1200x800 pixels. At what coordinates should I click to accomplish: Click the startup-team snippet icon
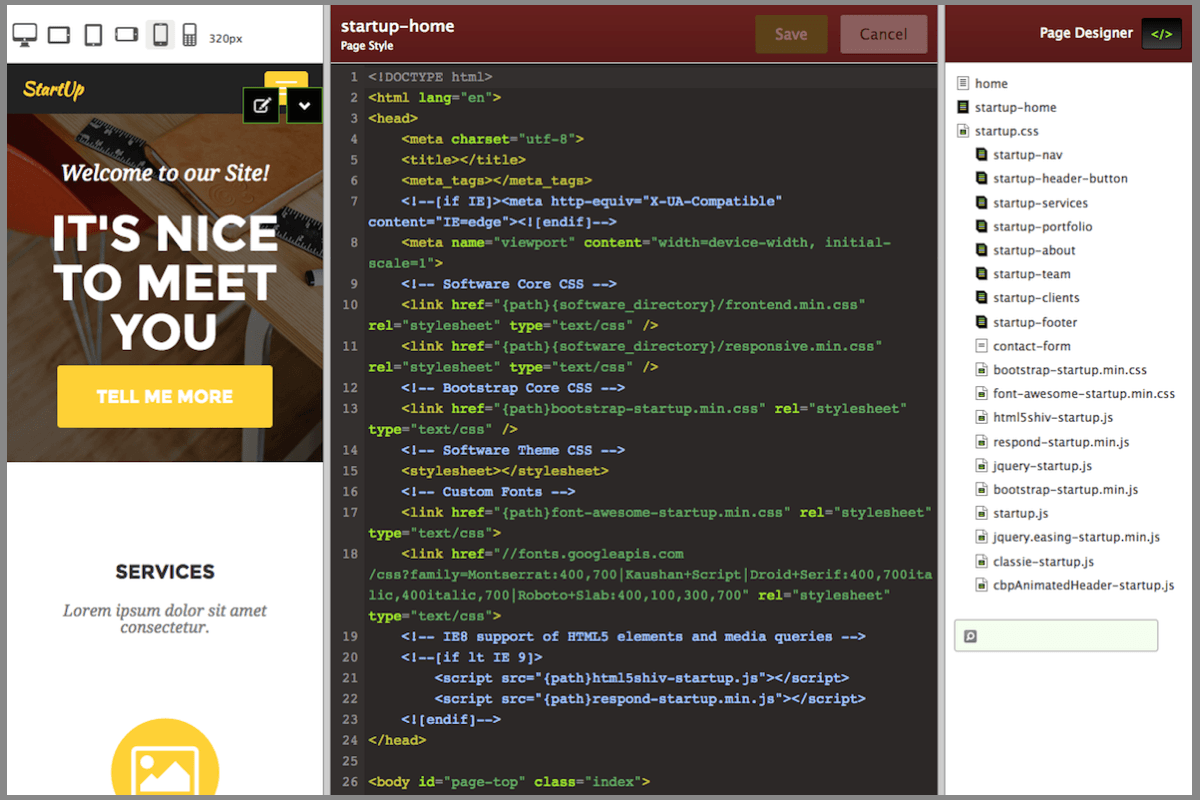(x=981, y=274)
